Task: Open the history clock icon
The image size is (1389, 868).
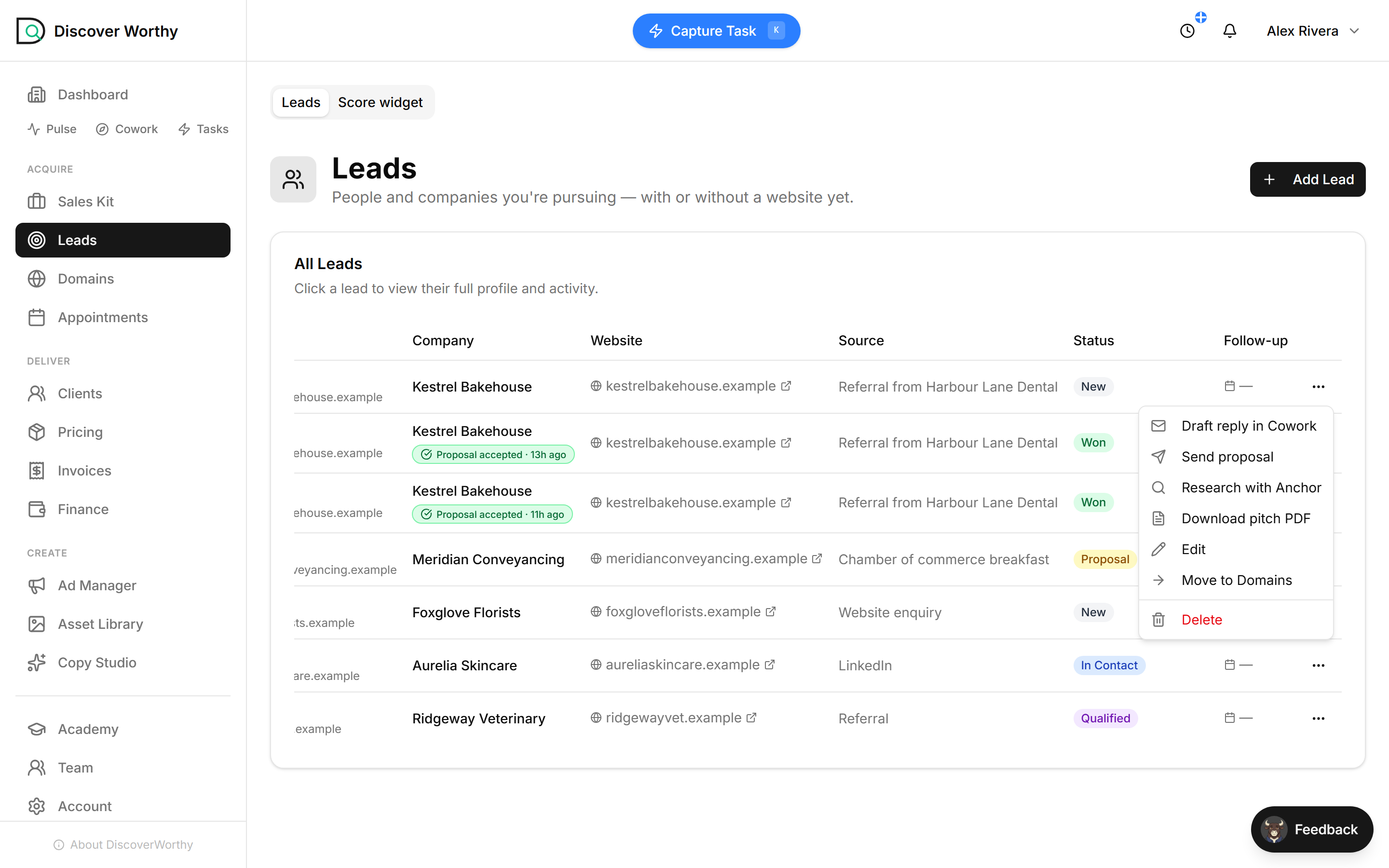Action: 1187,31
